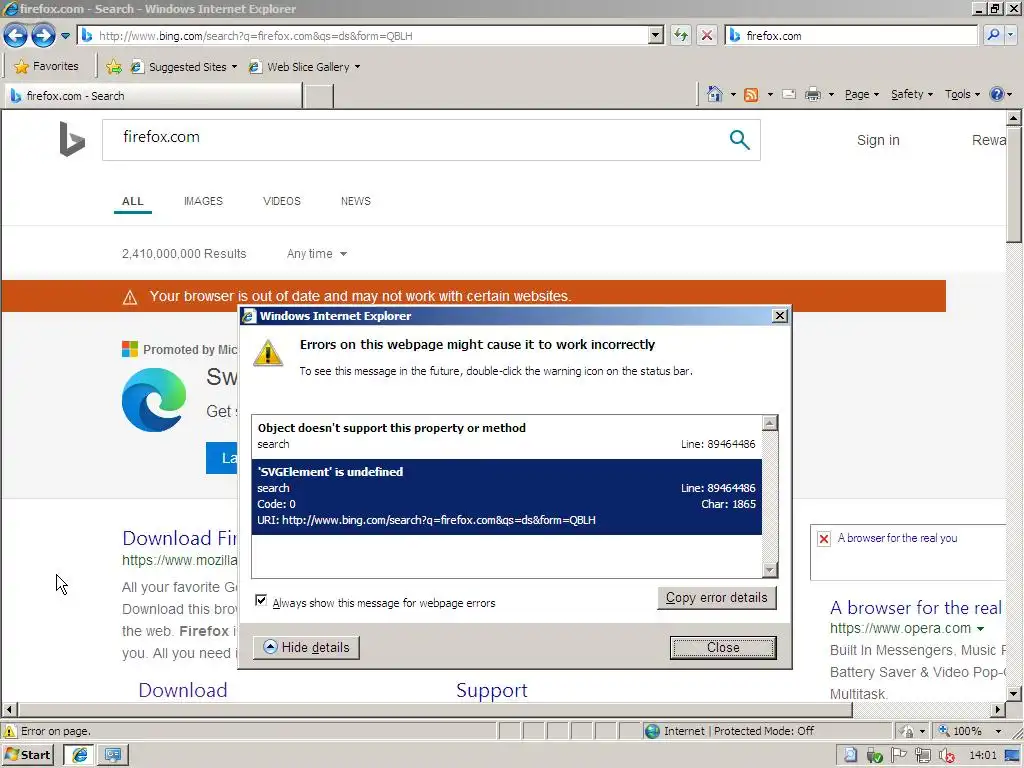
Task: Open the recent pages dropdown beside Forward
Action: pyautogui.click(x=65, y=36)
